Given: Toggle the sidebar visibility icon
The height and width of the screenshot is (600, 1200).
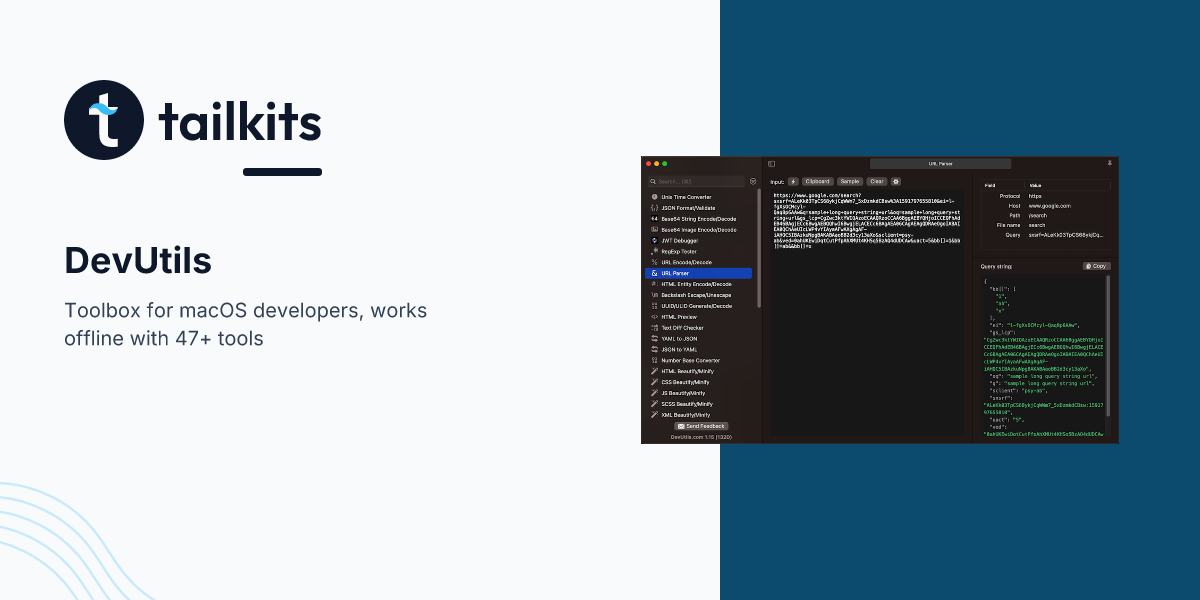Looking at the screenshot, I should [x=772, y=163].
